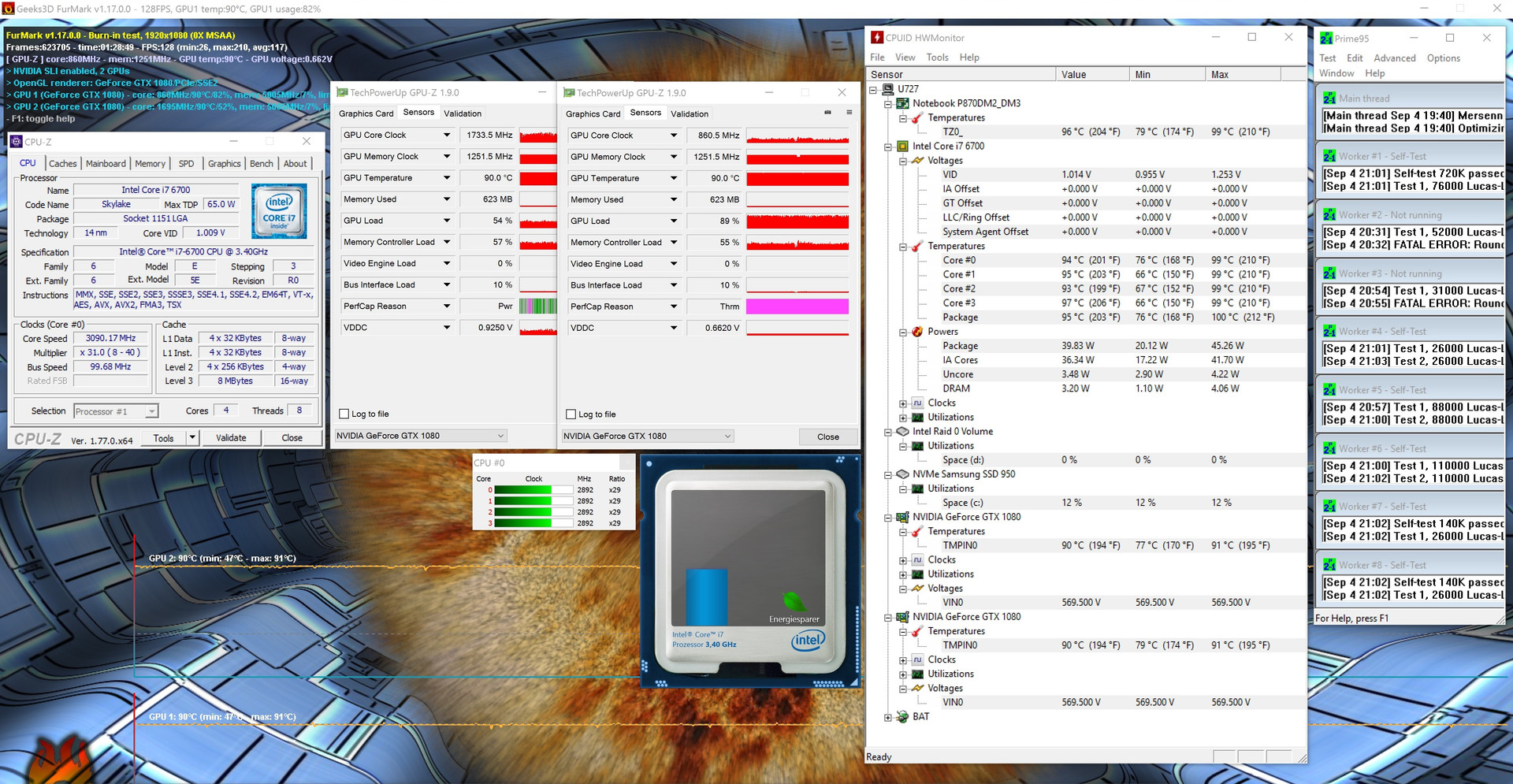This screenshot has height=784, width=1513.
Task: Click the Intel logo on the CPU gadget
Action: coord(808,641)
